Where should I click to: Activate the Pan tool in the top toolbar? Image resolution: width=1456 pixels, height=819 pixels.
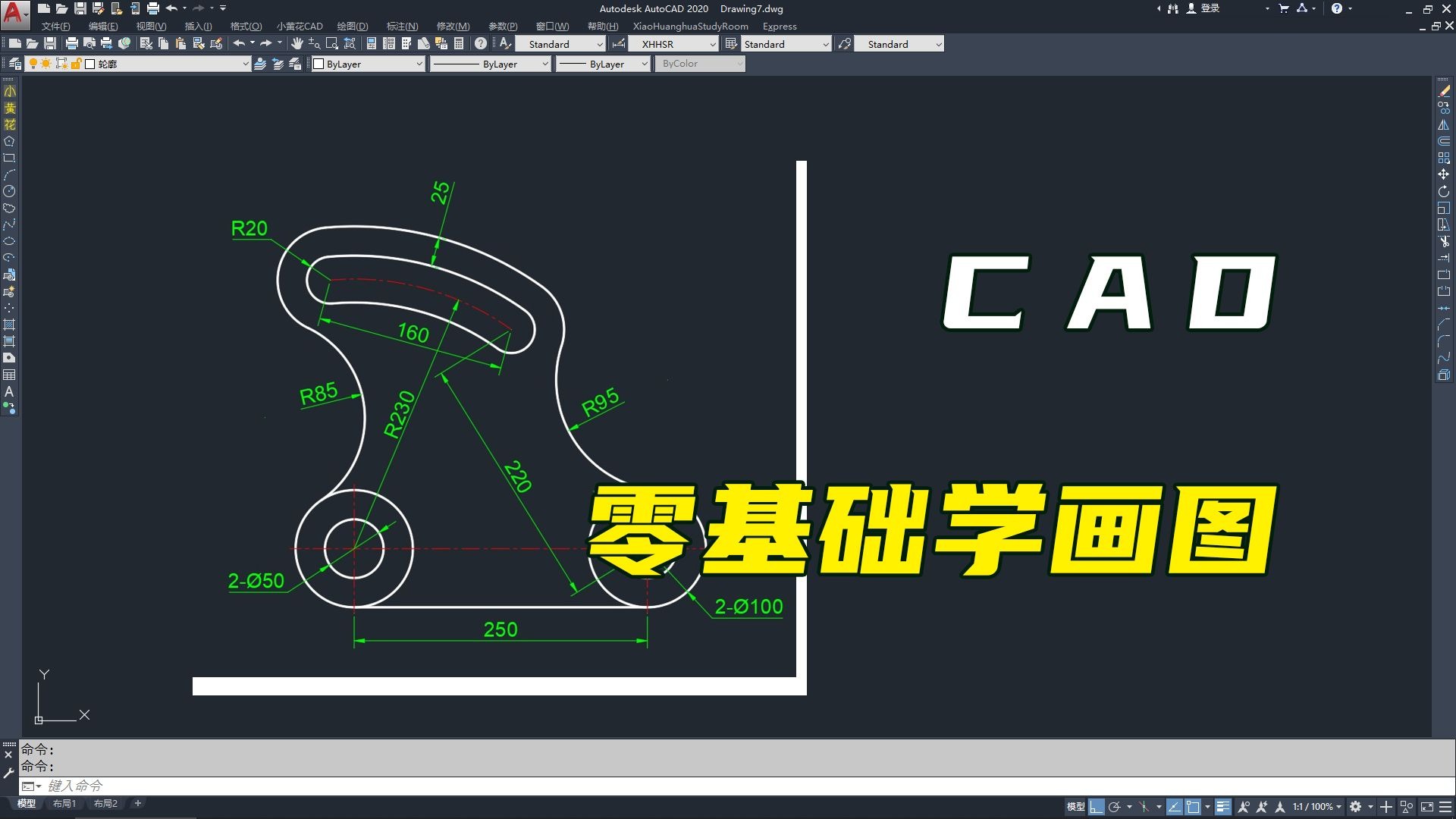297,43
